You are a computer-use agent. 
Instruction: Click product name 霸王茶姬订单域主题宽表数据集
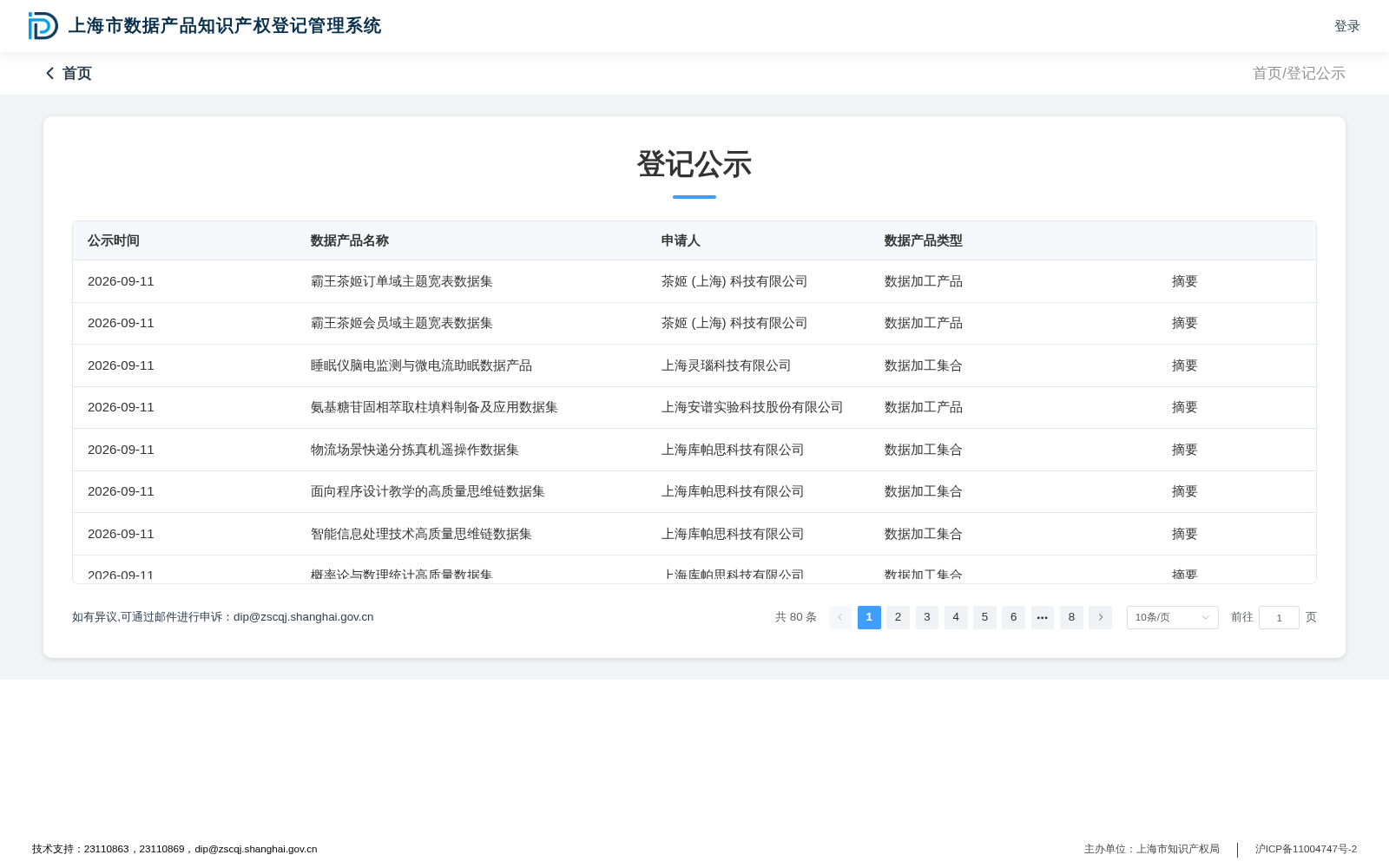point(402,281)
